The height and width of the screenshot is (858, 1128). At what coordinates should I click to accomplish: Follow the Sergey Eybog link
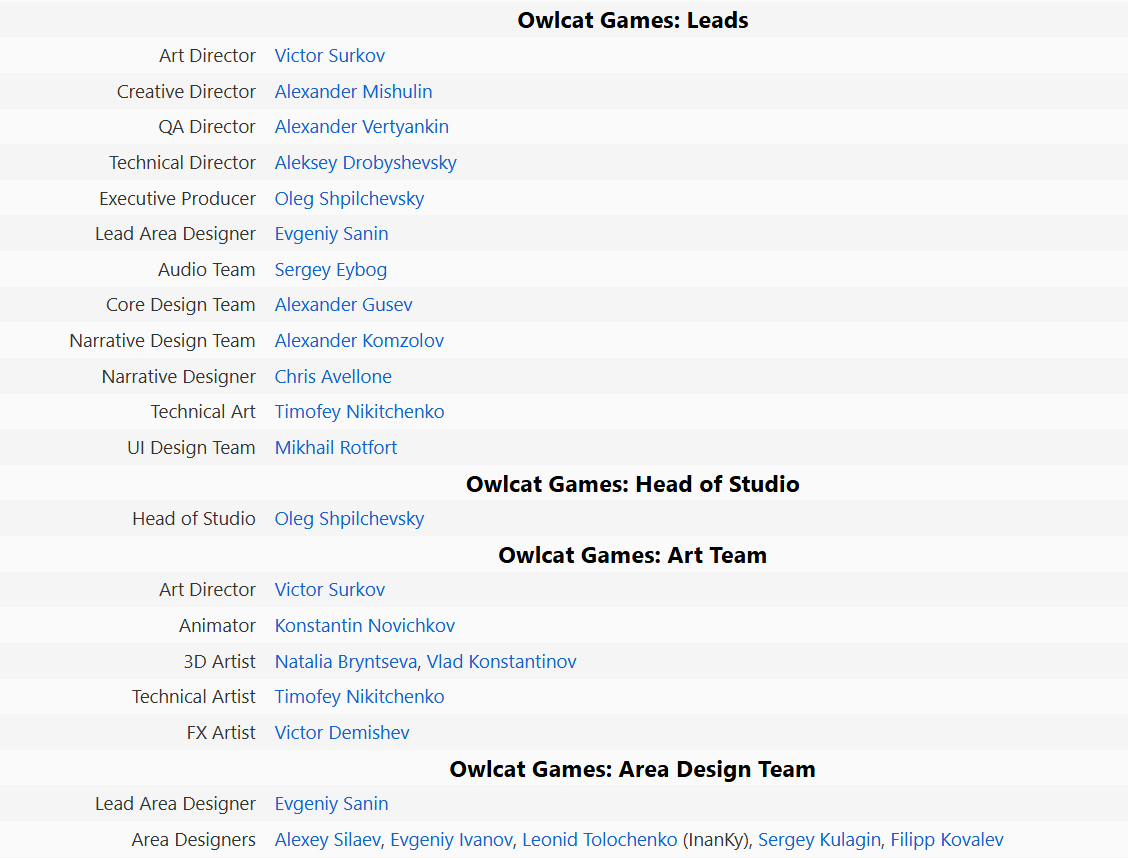331,270
